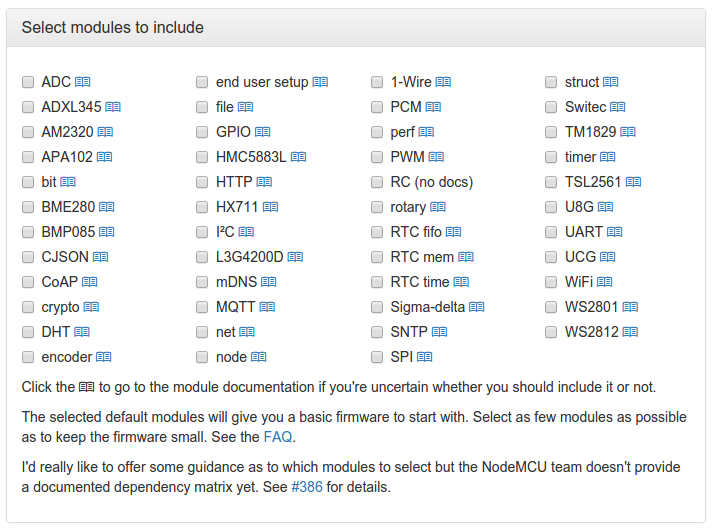
Task: Select the UART module checkbox
Action: tap(552, 232)
